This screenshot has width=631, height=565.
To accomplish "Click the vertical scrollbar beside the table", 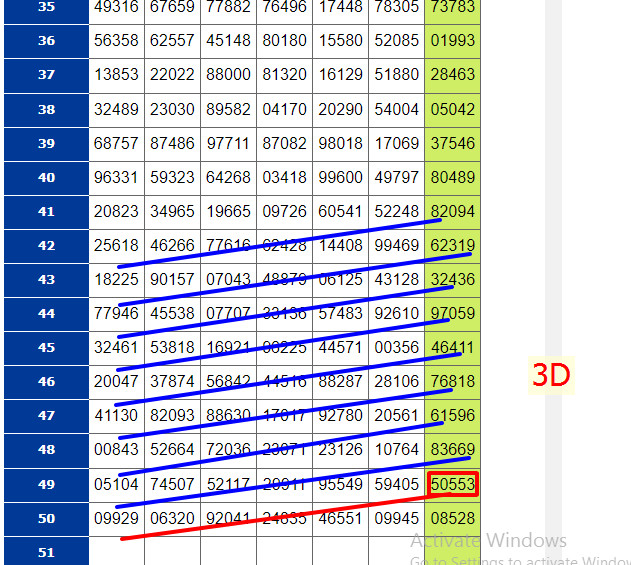I will click(x=553, y=200).
